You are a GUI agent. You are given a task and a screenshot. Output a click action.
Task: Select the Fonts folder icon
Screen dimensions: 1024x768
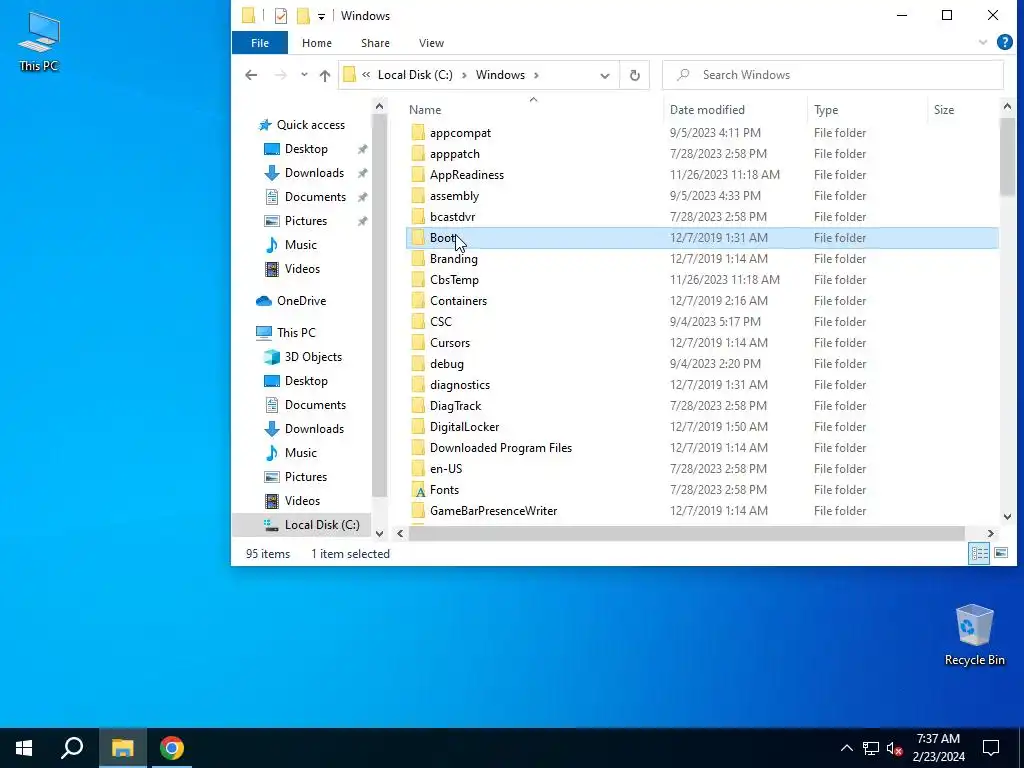click(419, 490)
